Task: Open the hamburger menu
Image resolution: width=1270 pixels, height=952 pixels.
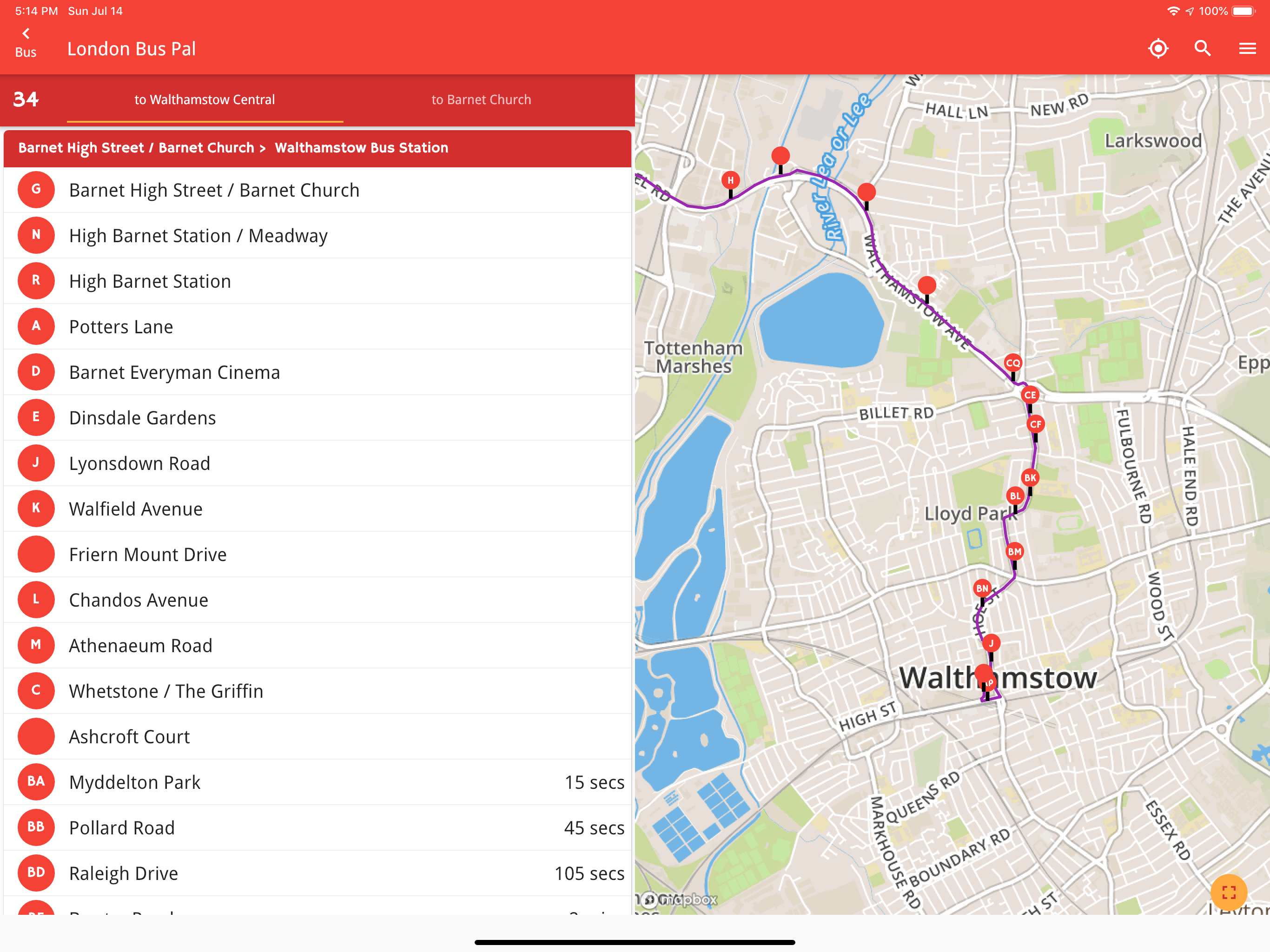Action: (1247, 49)
